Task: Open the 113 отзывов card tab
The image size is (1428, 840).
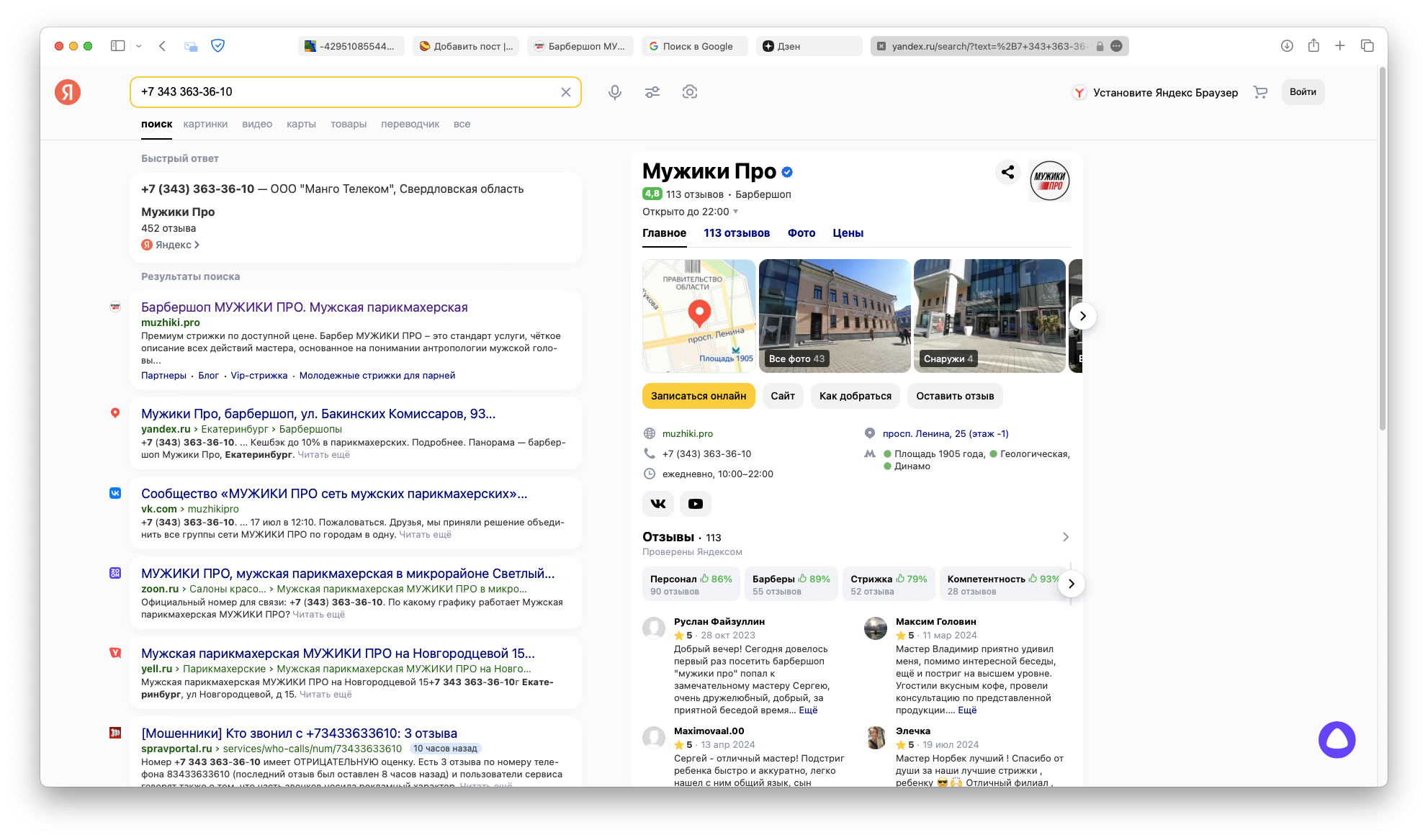Action: click(x=737, y=233)
